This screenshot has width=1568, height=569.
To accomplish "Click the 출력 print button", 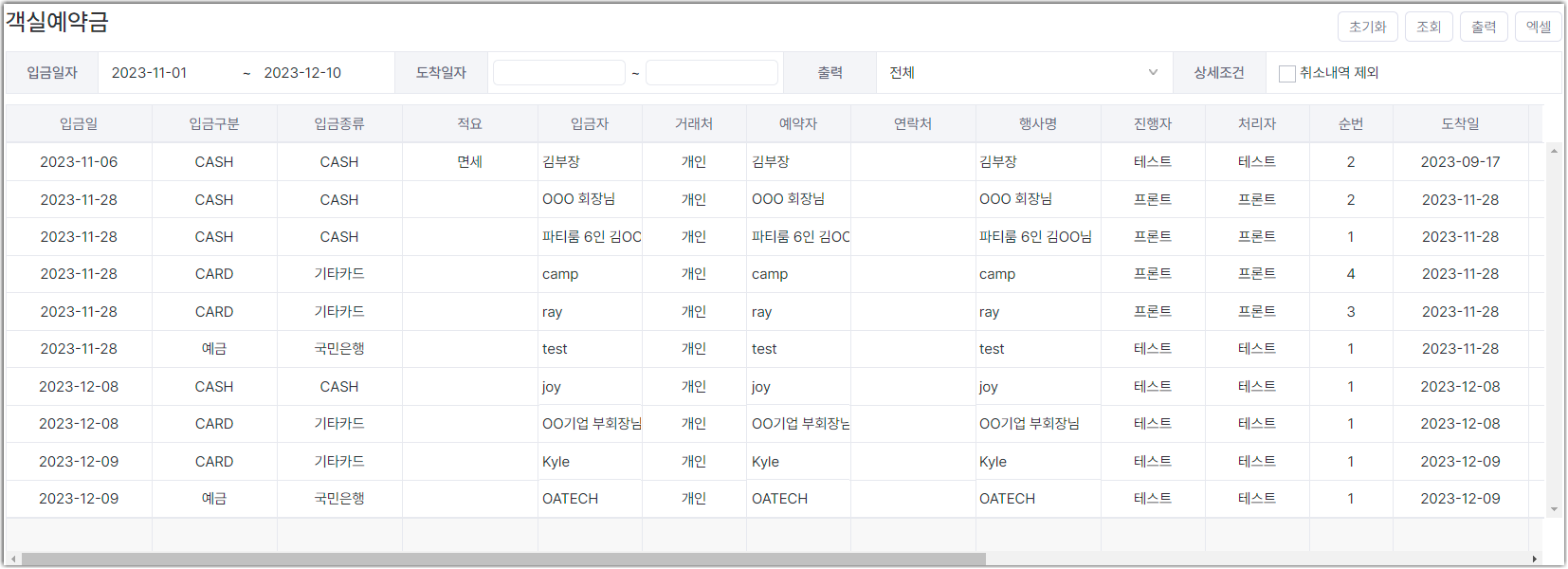I will tap(1484, 27).
